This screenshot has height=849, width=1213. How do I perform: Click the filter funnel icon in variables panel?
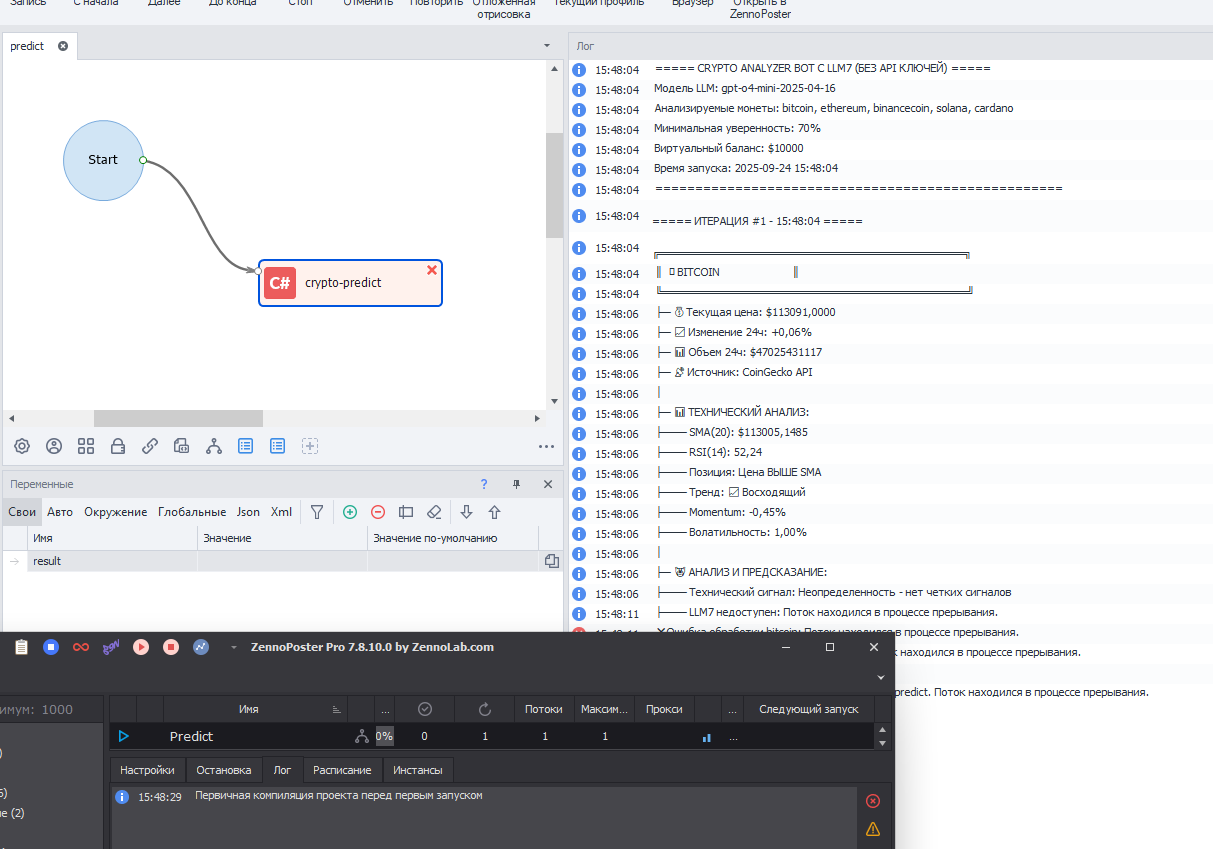[317, 512]
